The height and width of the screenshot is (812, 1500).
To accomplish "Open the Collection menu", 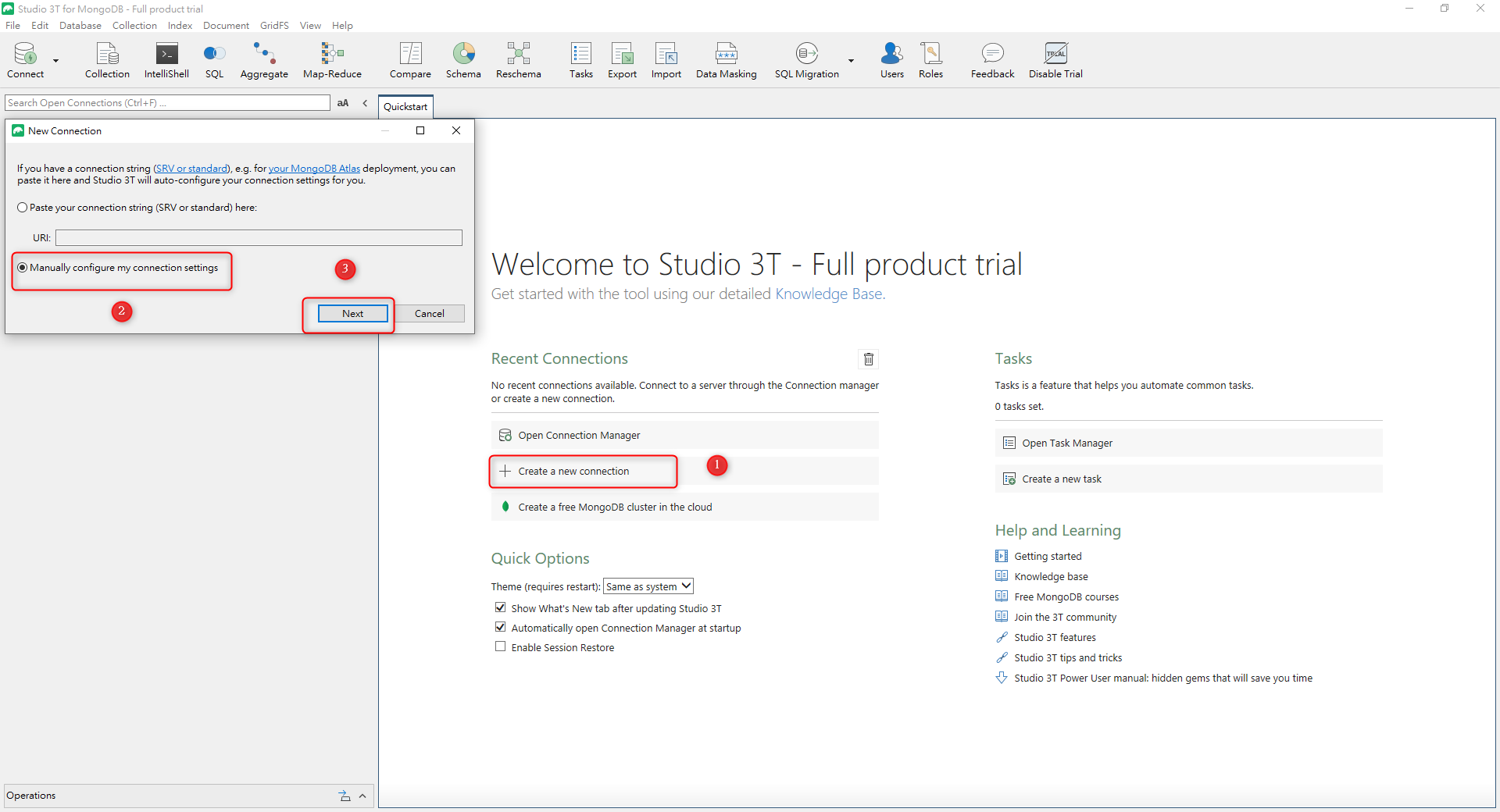I will pos(134,25).
